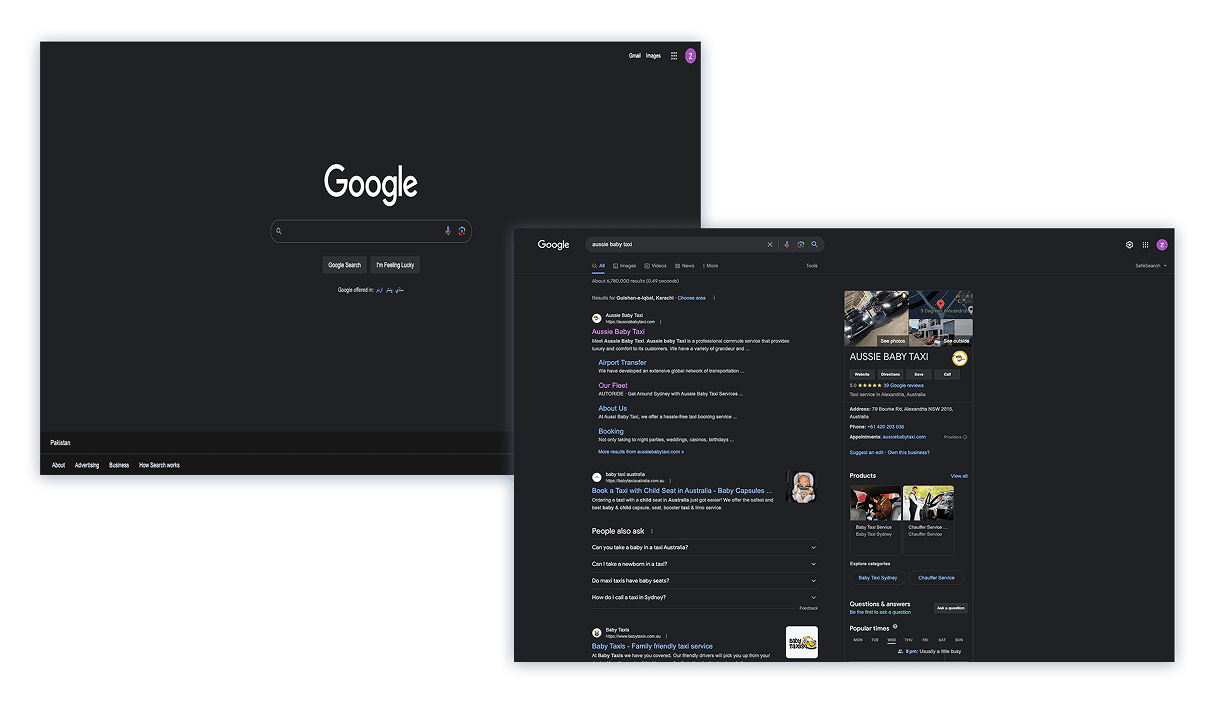Image resolution: width=1207 pixels, height=705 pixels.
Task: Open the Google apps grid on homepage
Action: point(674,56)
